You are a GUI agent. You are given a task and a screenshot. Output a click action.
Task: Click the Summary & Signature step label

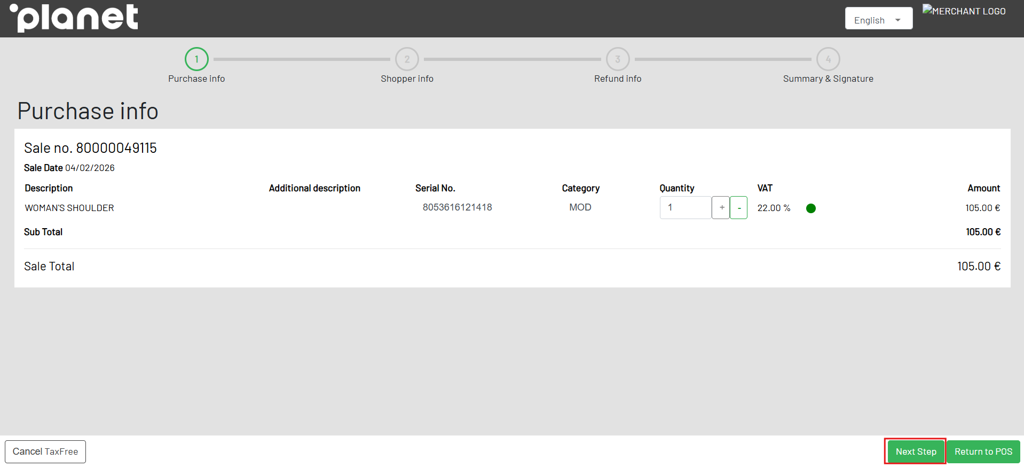[828, 78]
